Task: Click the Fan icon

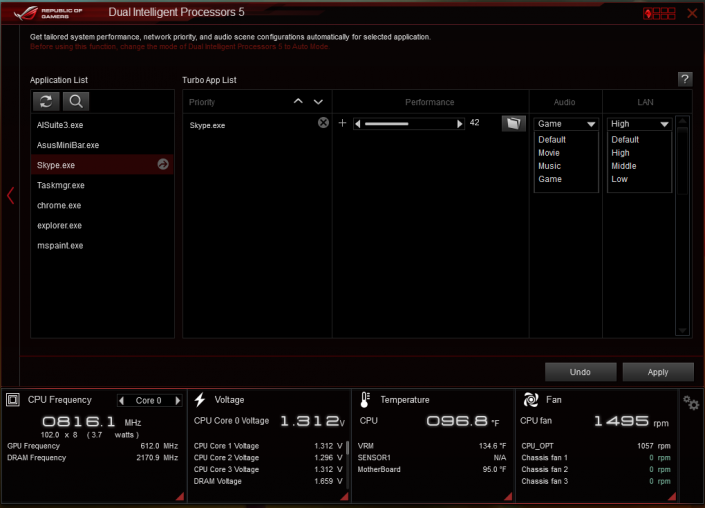Action: [x=531, y=399]
